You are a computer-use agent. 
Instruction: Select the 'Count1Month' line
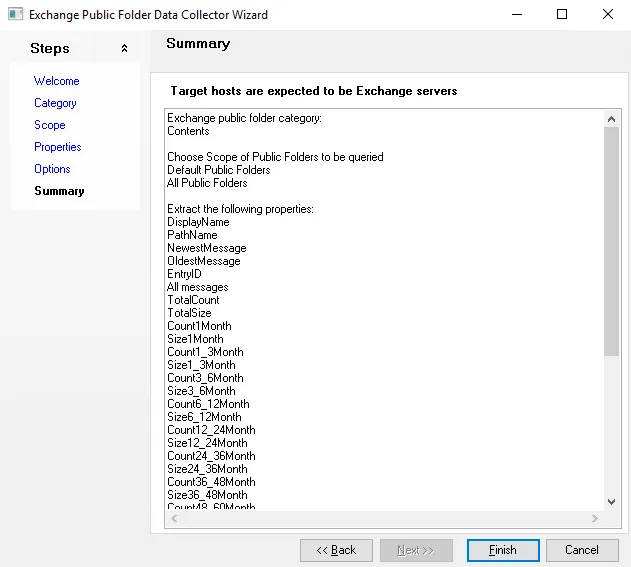pos(199,326)
